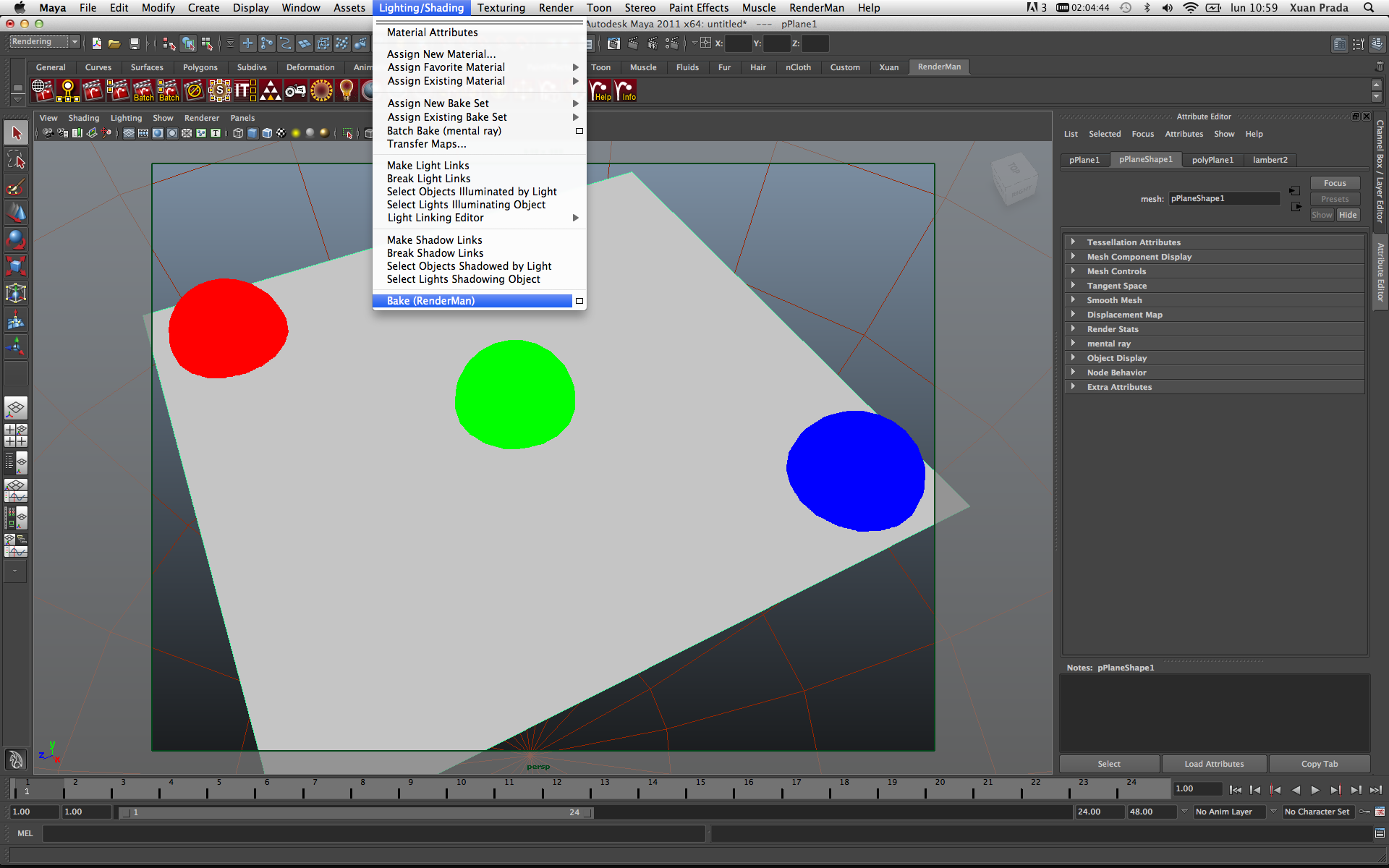Expand Tessellation Attributes section
Screen dimensions: 1389x868
coord(1213,242)
